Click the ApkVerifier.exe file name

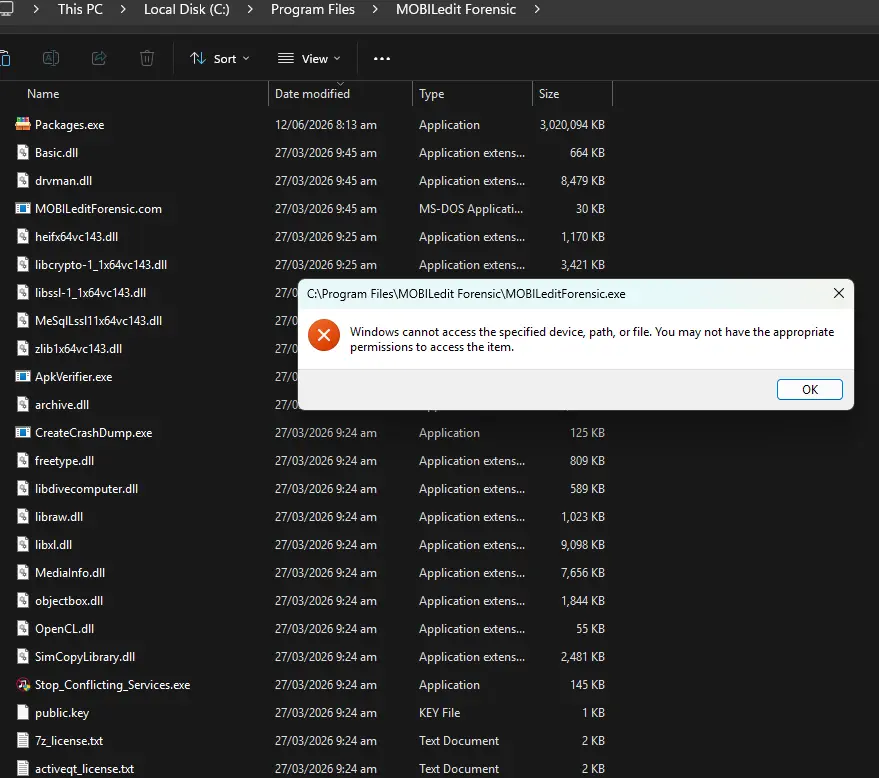pyautogui.click(x=73, y=377)
